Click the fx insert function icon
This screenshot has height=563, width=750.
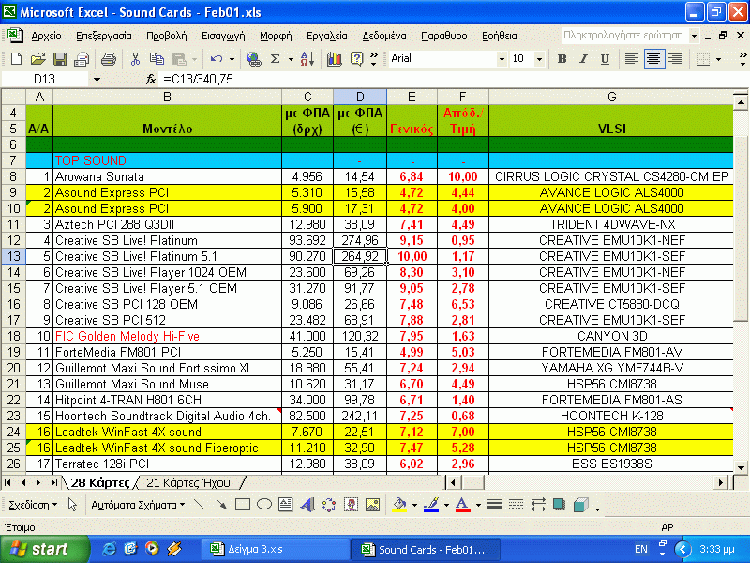(x=151, y=79)
